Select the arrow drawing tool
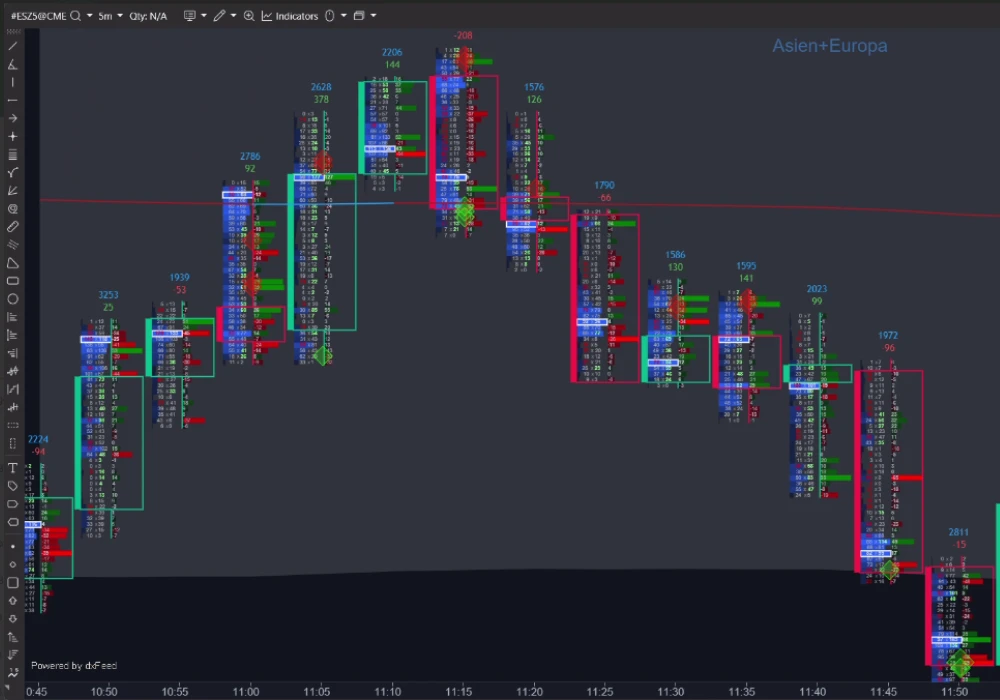The height and width of the screenshot is (700, 1000). tap(12, 118)
